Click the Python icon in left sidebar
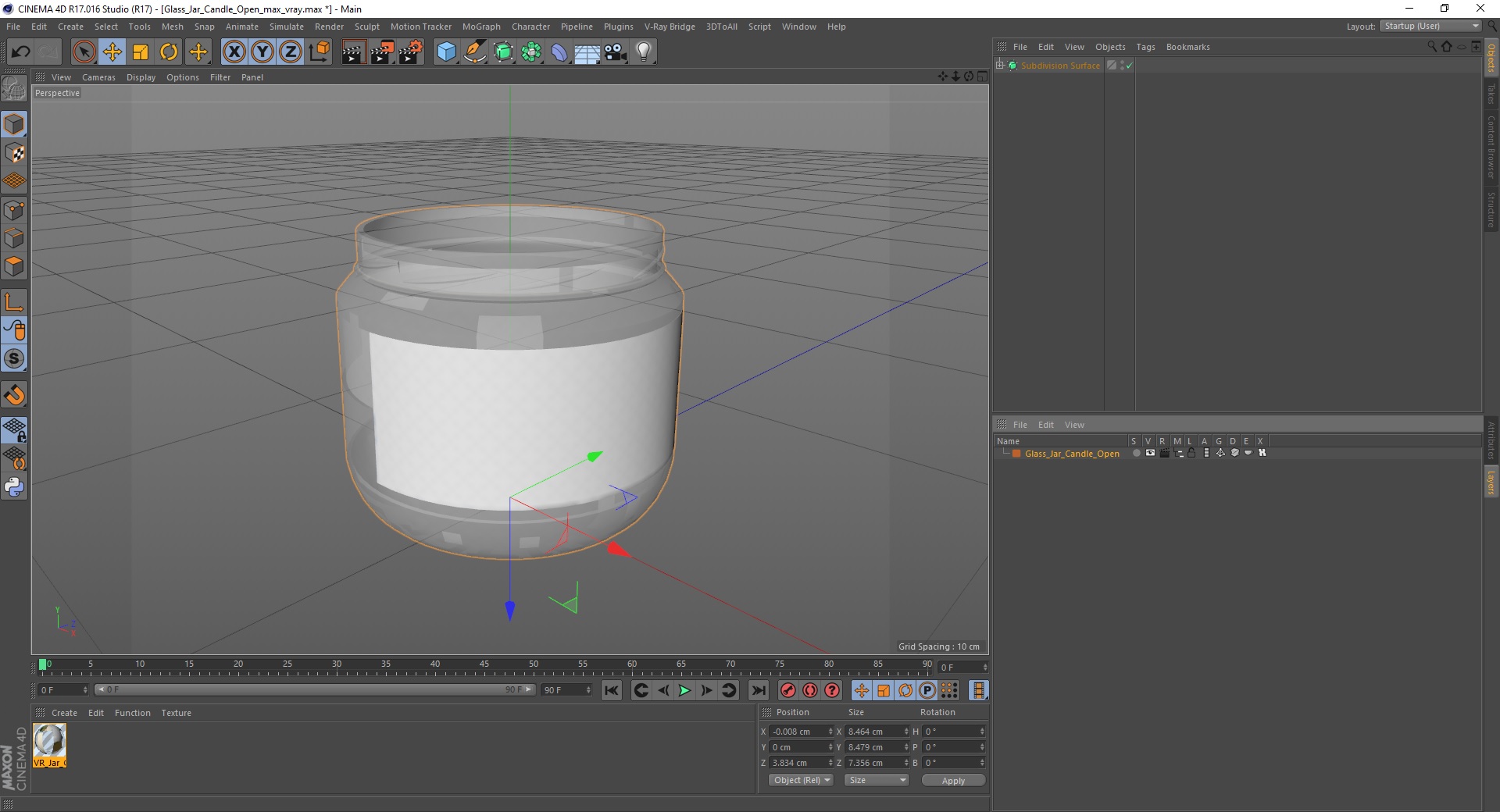The width and height of the screenshot is (1500, 812). tap(14, 487)
